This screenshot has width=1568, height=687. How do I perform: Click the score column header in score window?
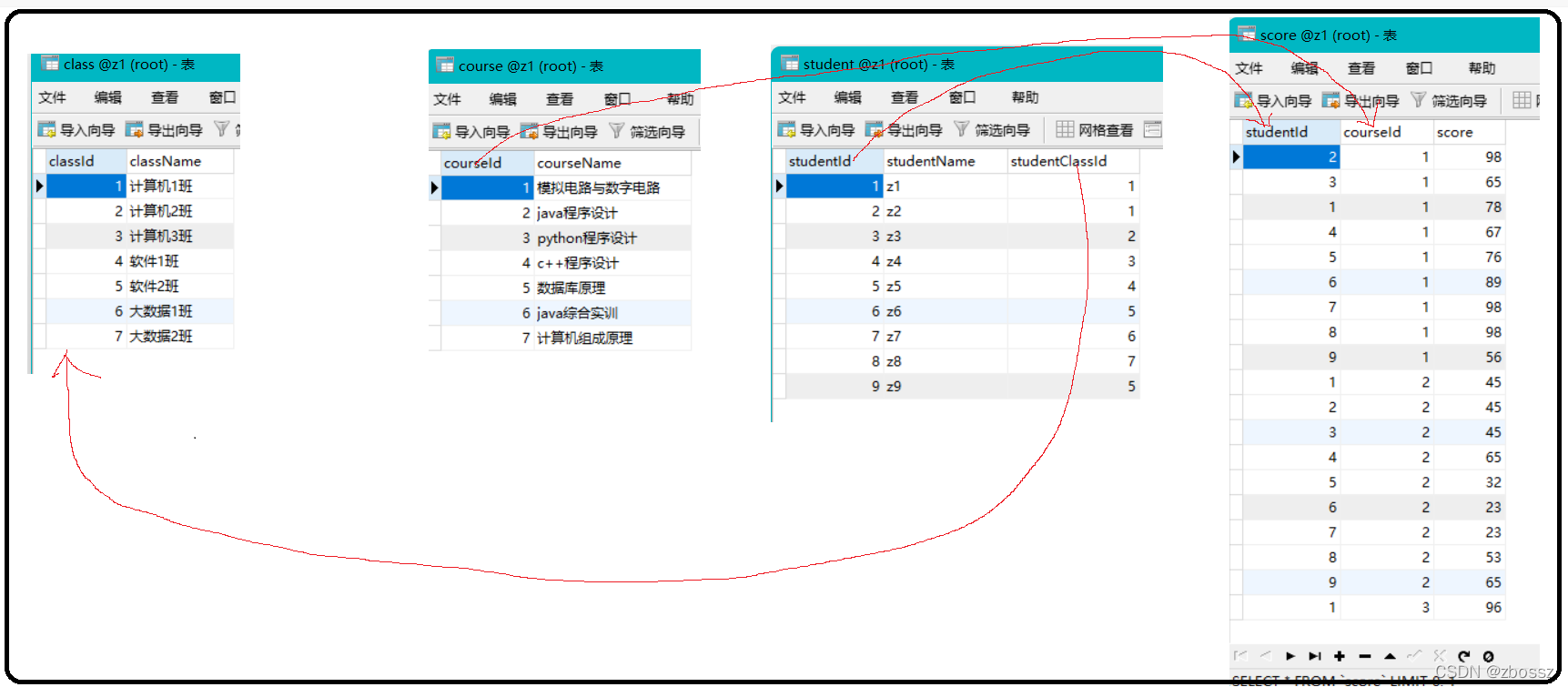pyautogui.click(x=1469, y=132)
